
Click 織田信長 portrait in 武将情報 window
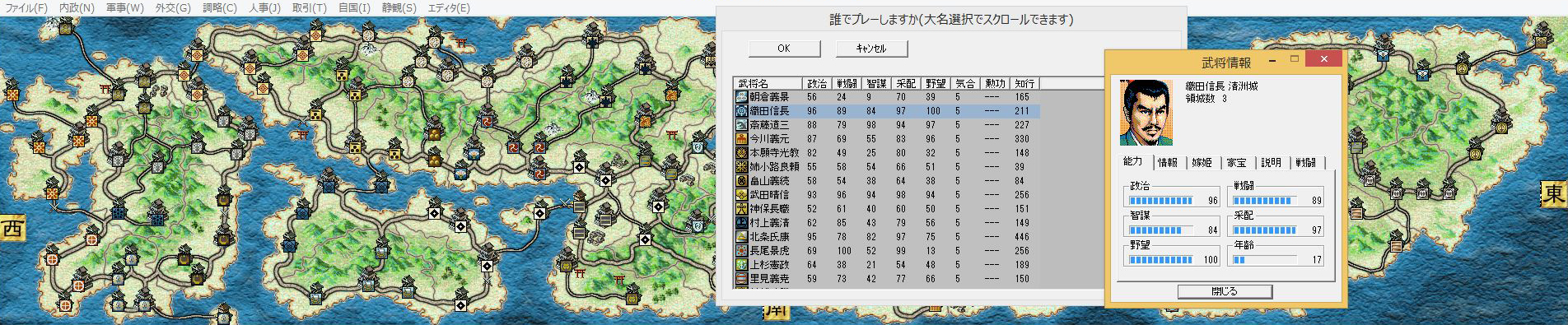pos(1146,113)
